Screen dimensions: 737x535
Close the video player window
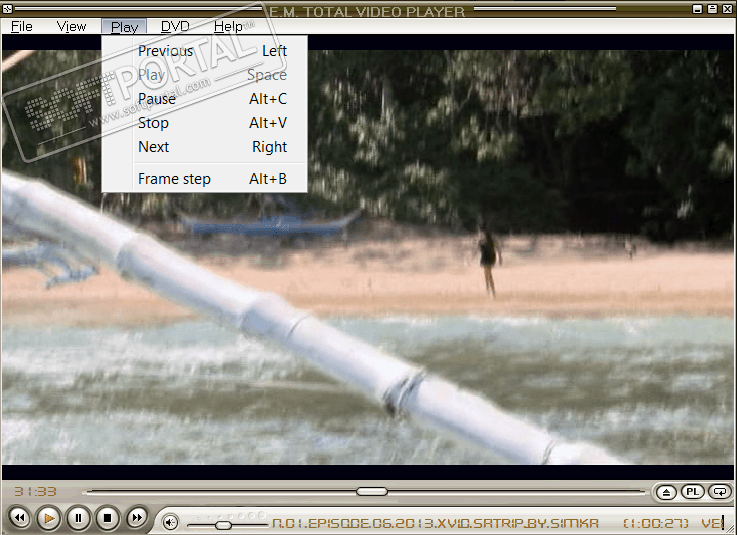[x=727, y=8]
